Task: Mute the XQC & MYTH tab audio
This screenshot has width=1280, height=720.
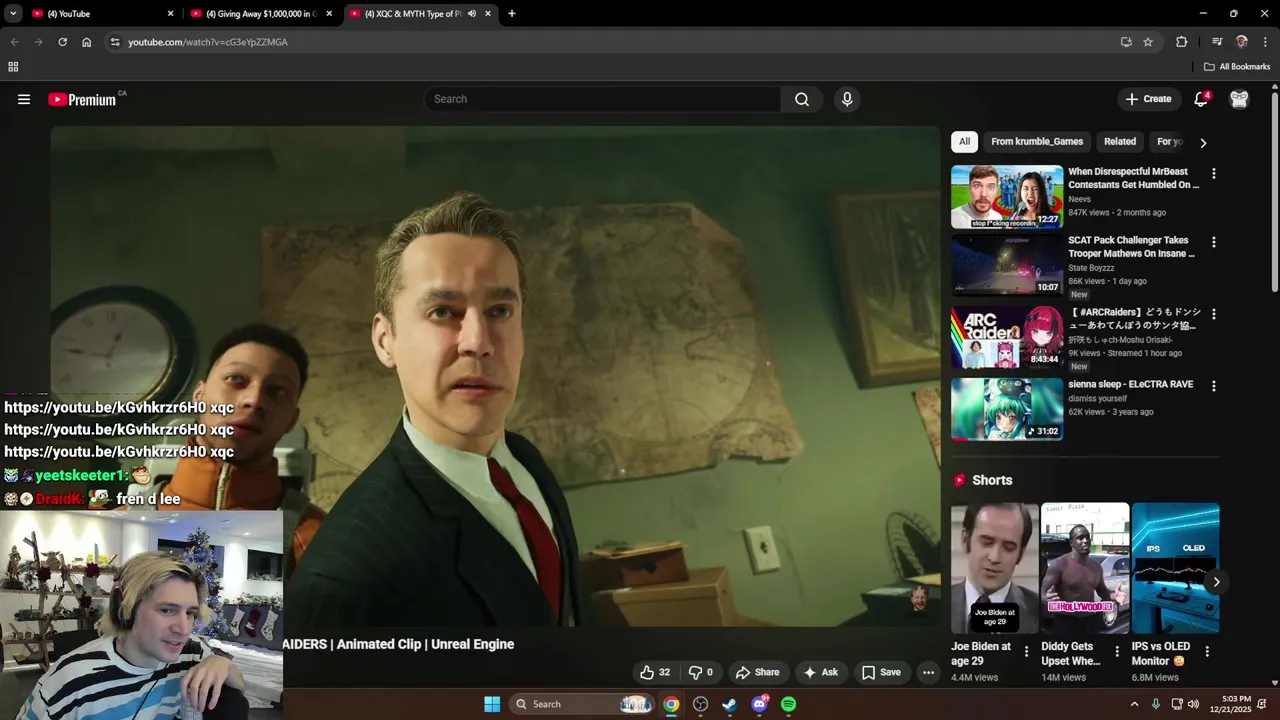Action: pyautogui.click(x=472, y=14)
